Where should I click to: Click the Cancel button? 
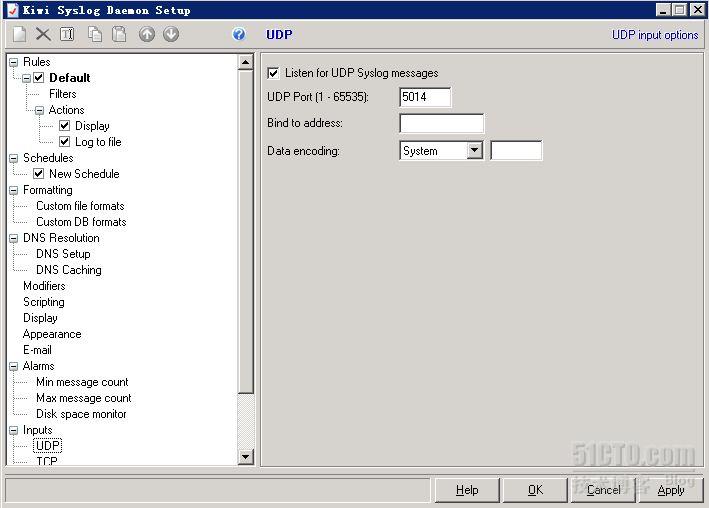click(x=603, y=490)
